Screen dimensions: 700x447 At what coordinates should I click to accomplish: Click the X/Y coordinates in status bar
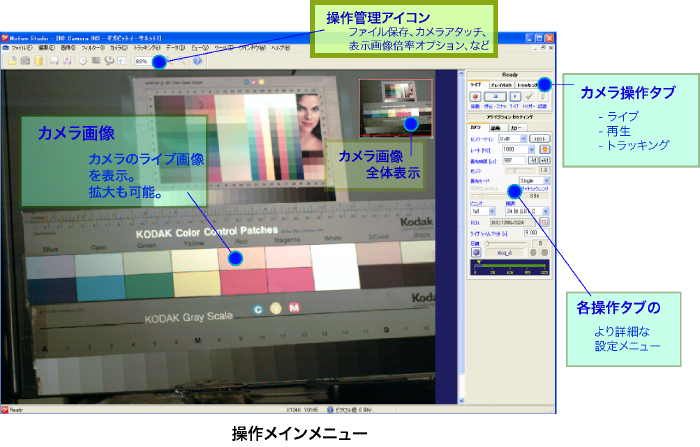pyautogui.click(x=302, y=409)
